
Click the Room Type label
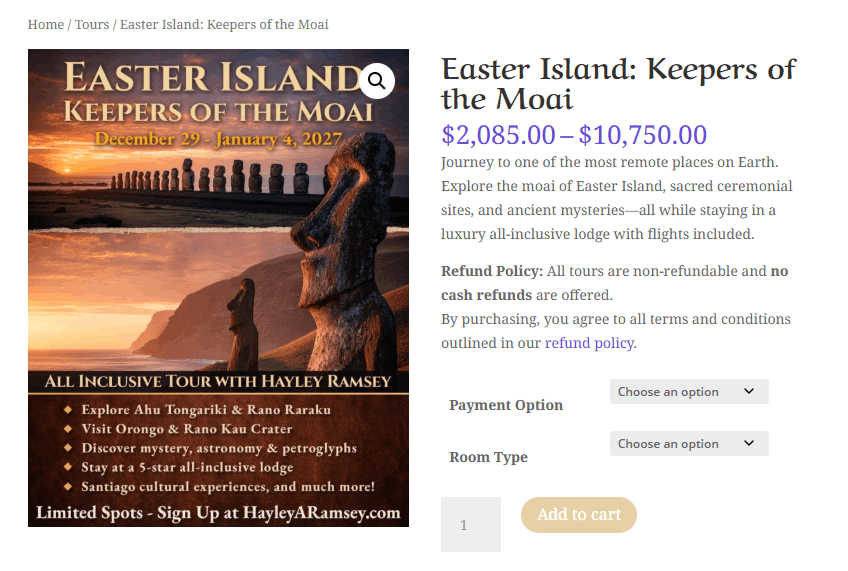tap(489, 457)
